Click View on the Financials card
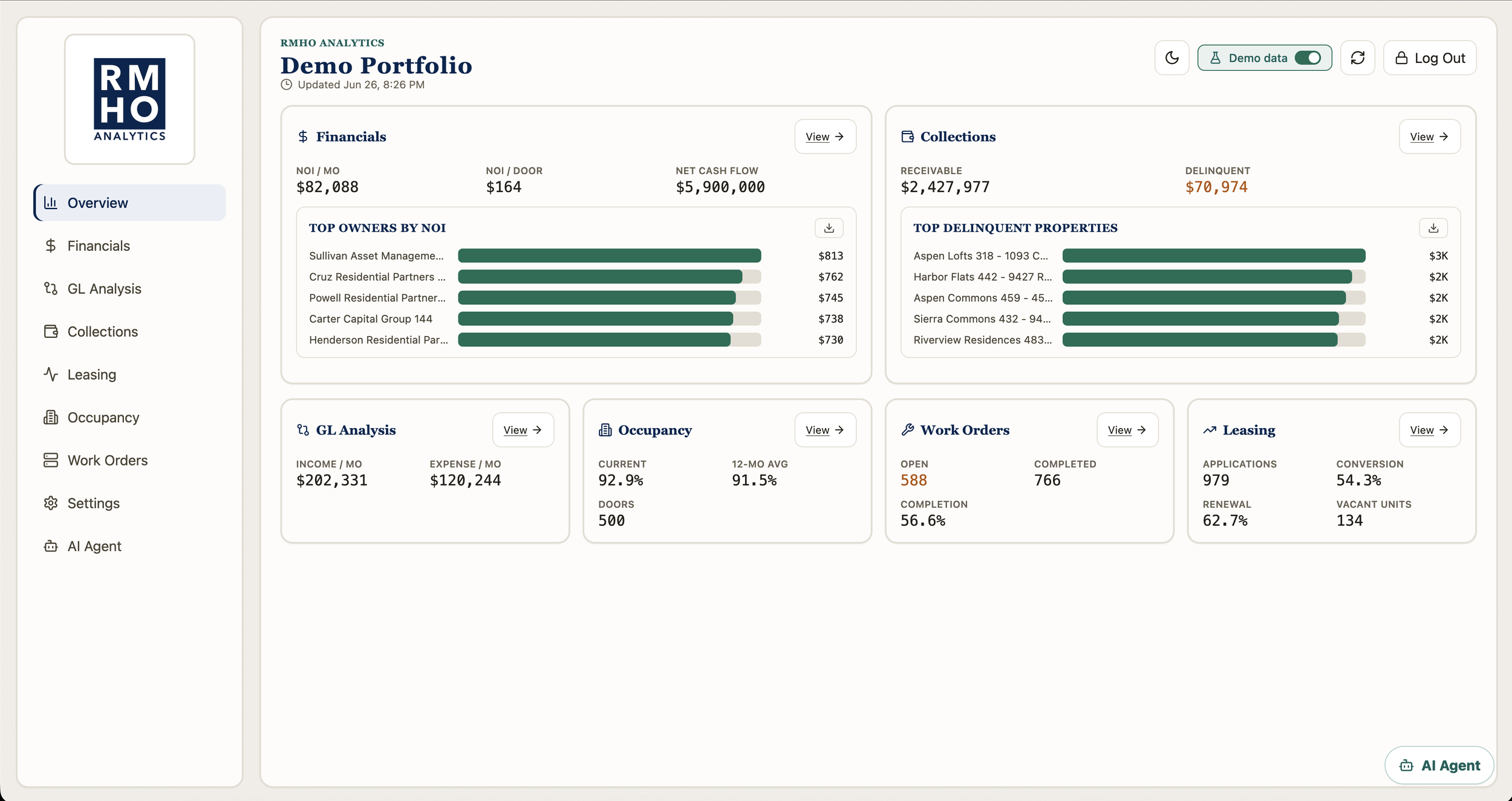The height and width of the screenshot is (801, 1512). pos(825,137)
